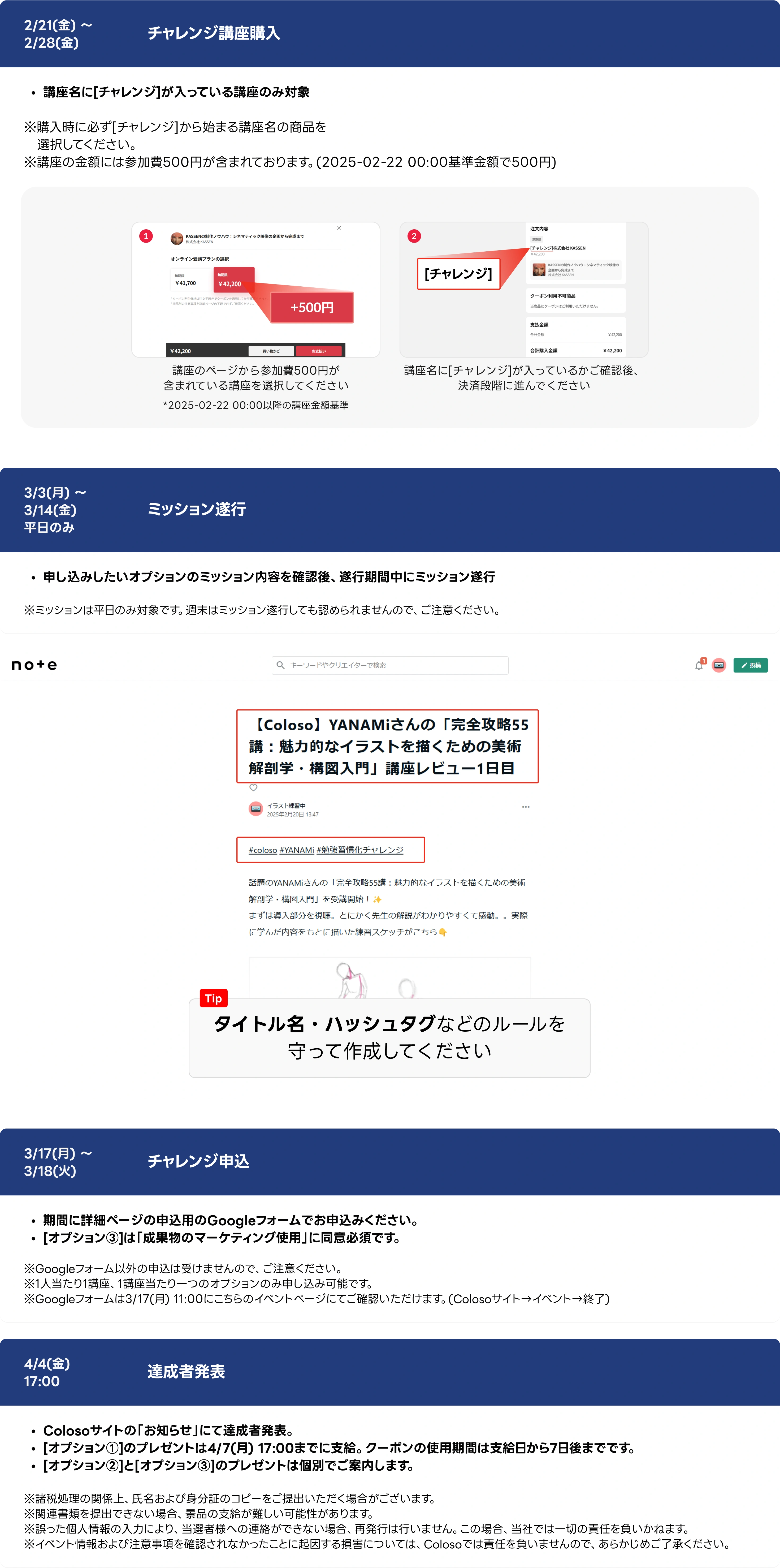Click the search magnifier icon in note header

pos(280,665)
